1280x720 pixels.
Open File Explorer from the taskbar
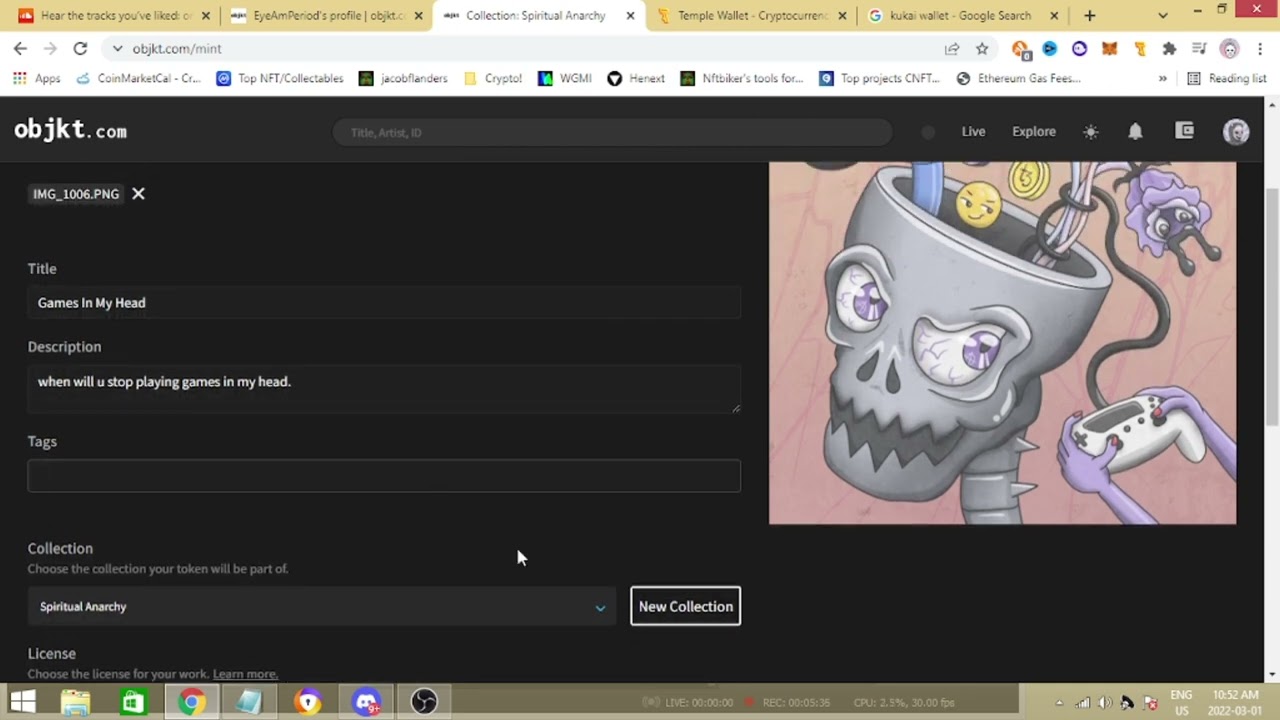75,701
